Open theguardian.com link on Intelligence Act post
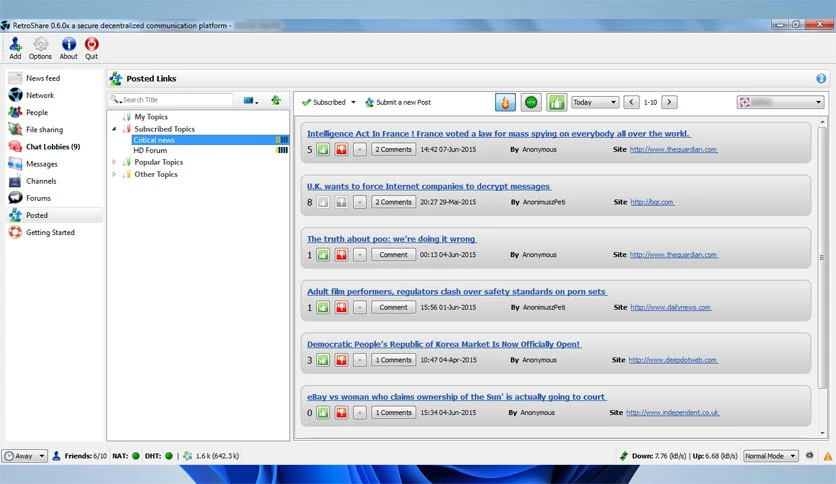This screenshot has width=836, height=484. 673,149
